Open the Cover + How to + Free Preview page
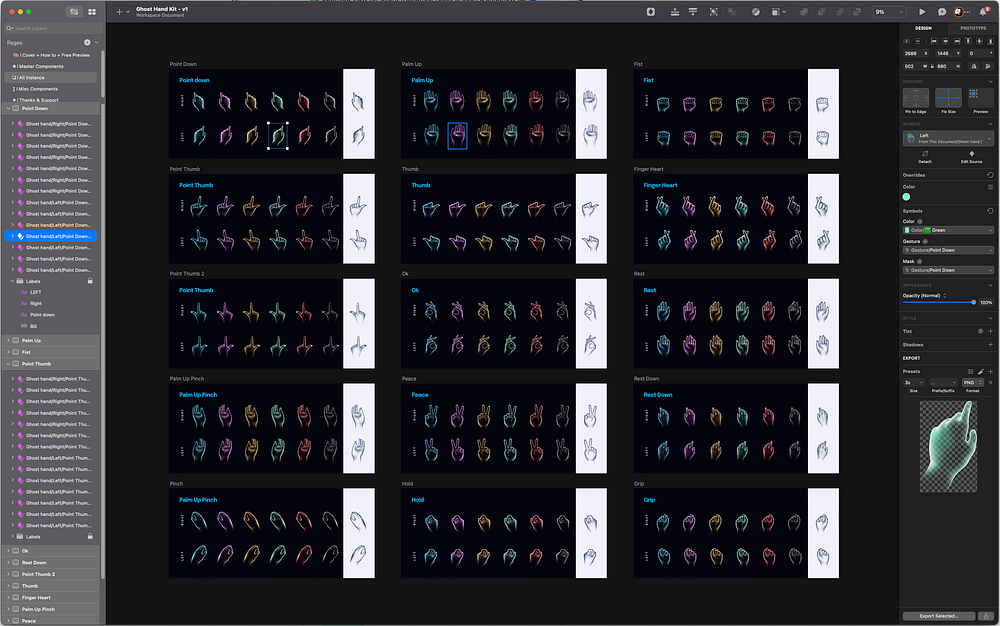This screenshot has height=626, width=1000. click(52, 55)
